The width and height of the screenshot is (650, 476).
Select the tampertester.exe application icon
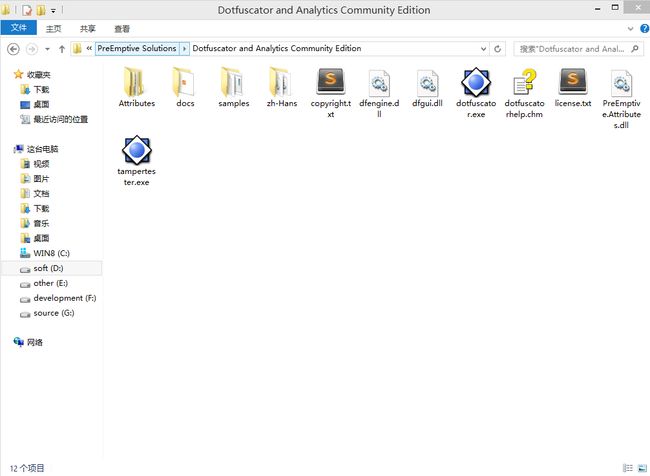coord(137,150)
